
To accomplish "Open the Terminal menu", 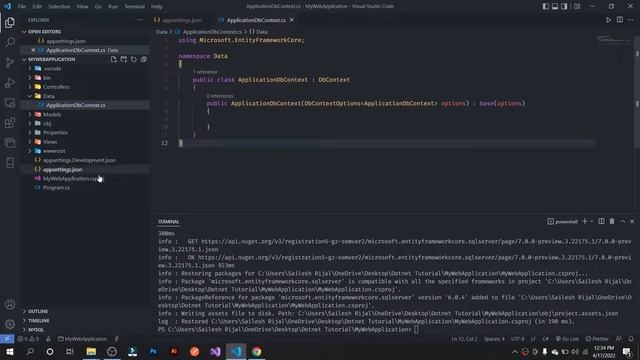I will (x=134, y=6).
